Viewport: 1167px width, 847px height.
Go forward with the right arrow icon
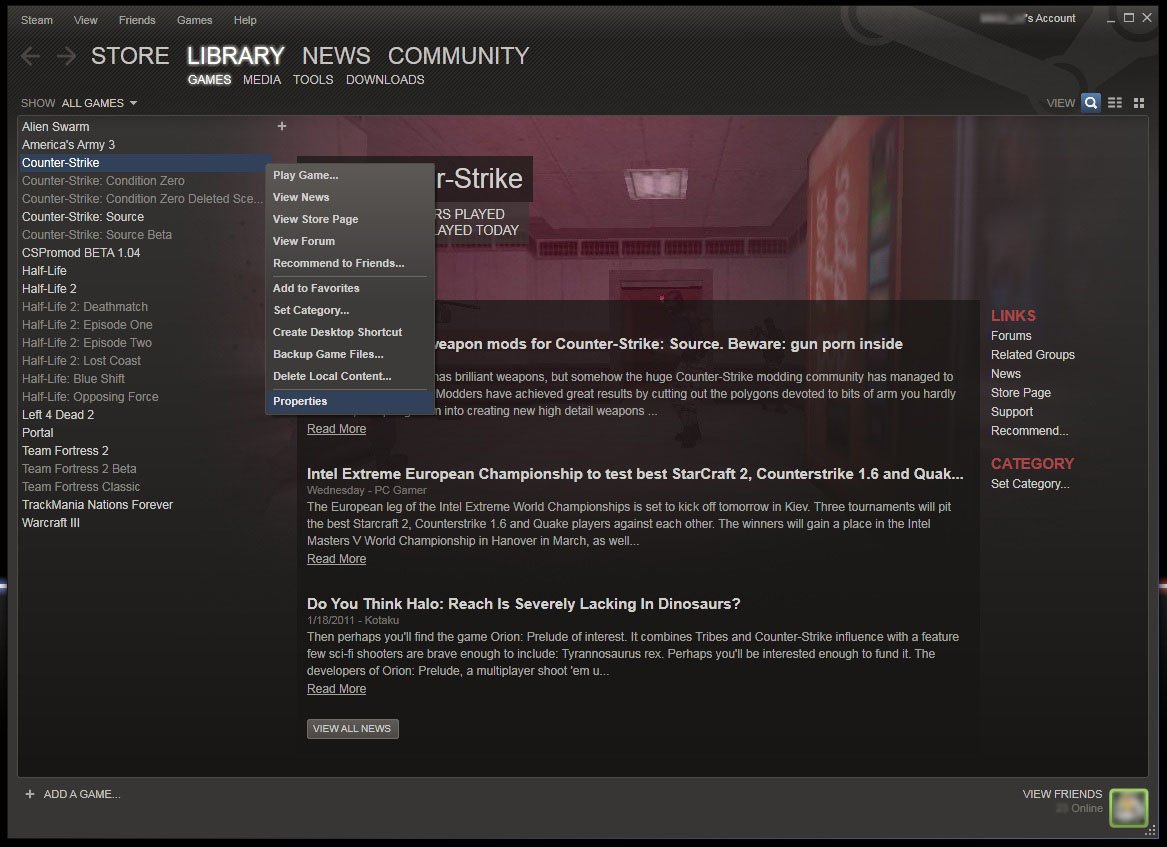tap(66, 56)
